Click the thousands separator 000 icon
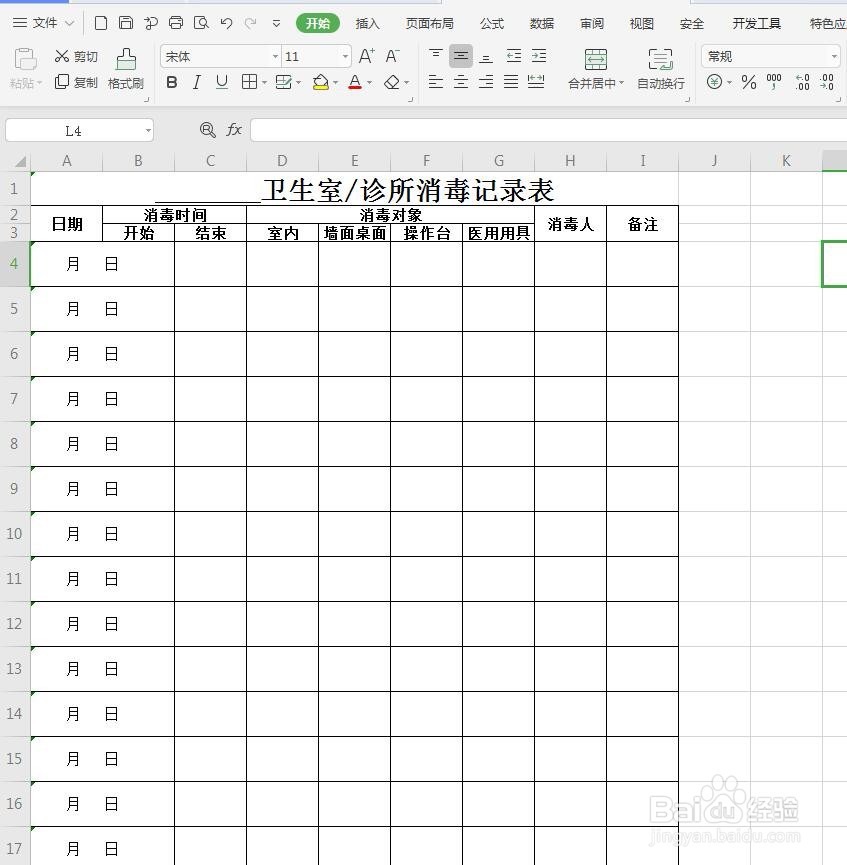Viewport: 847px width, 865px height. tap(774, 82)
